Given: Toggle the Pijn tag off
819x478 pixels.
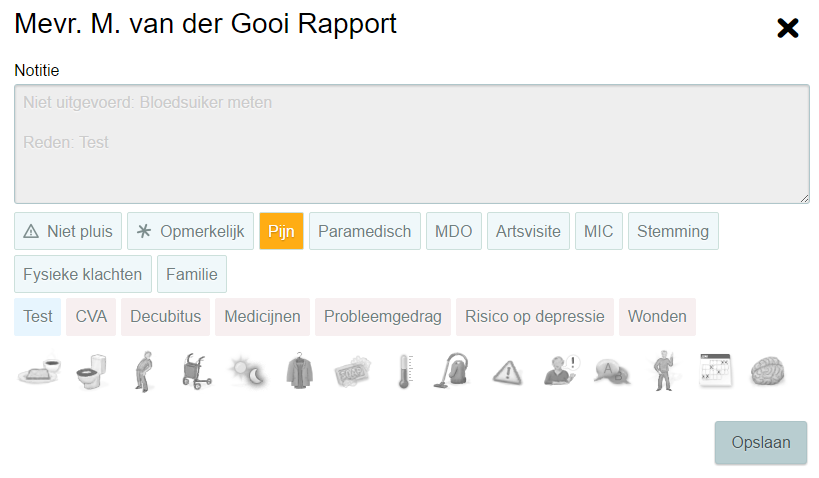Looking at the screenshot, I should coord(281,231).
